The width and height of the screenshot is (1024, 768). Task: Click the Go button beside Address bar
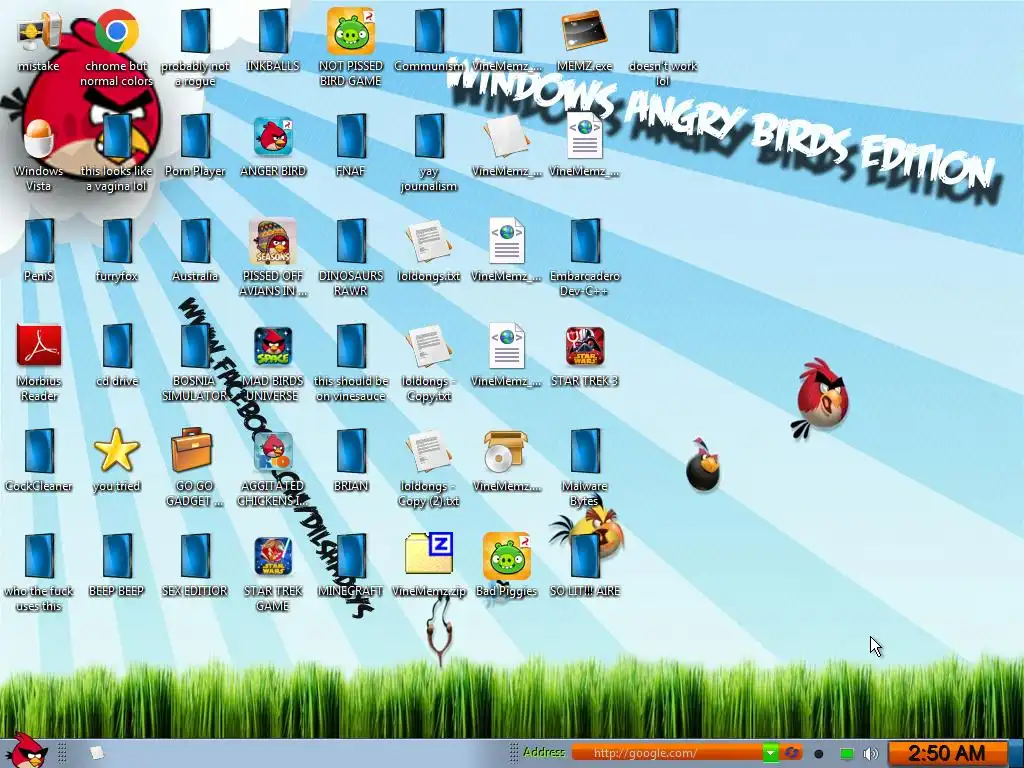pos(792,753)
